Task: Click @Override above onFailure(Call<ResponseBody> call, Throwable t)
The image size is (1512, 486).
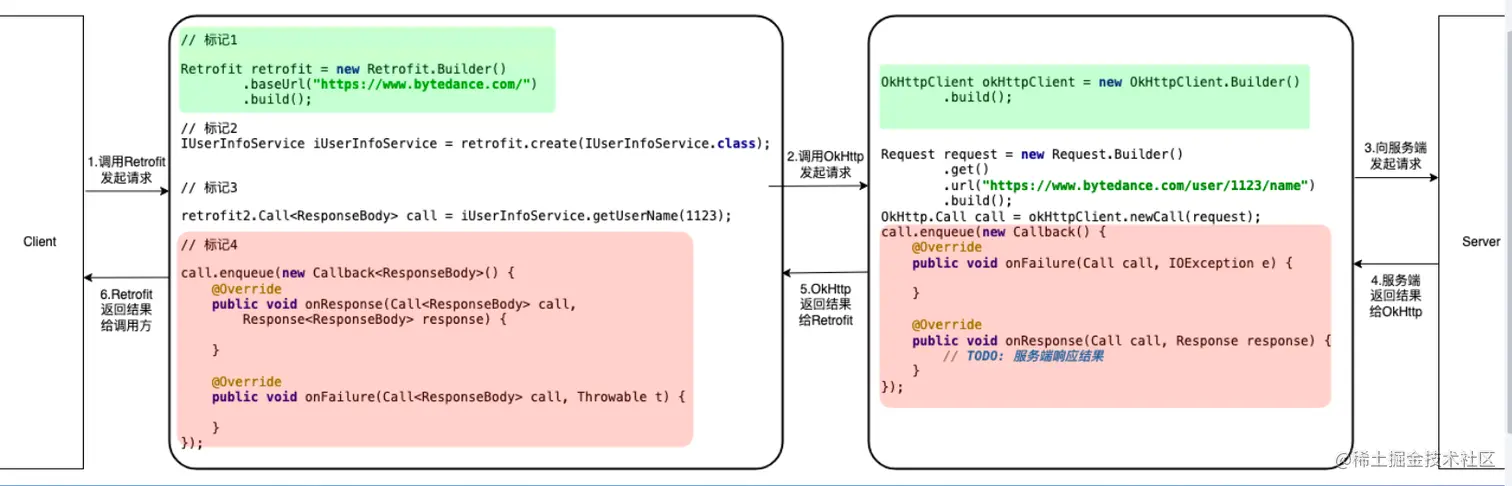Action: tap(246, 382)
